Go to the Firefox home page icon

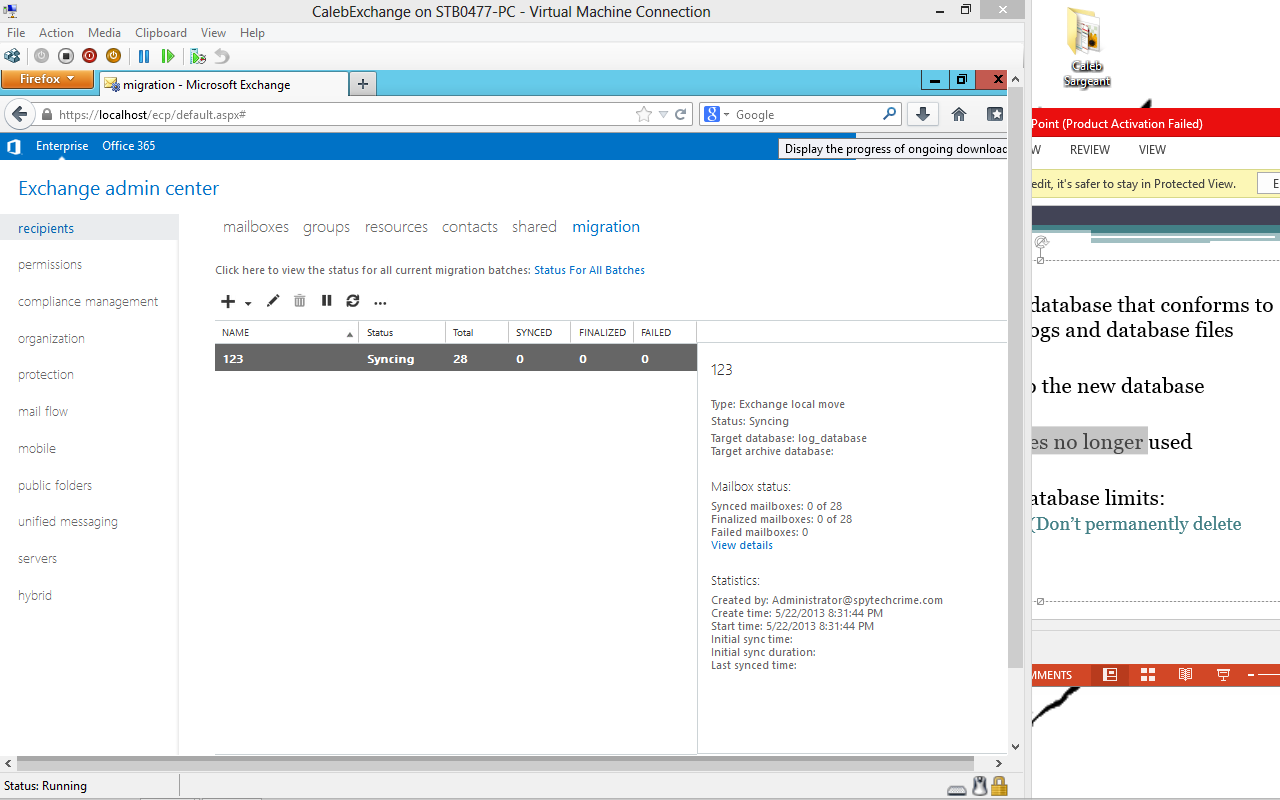959,114
